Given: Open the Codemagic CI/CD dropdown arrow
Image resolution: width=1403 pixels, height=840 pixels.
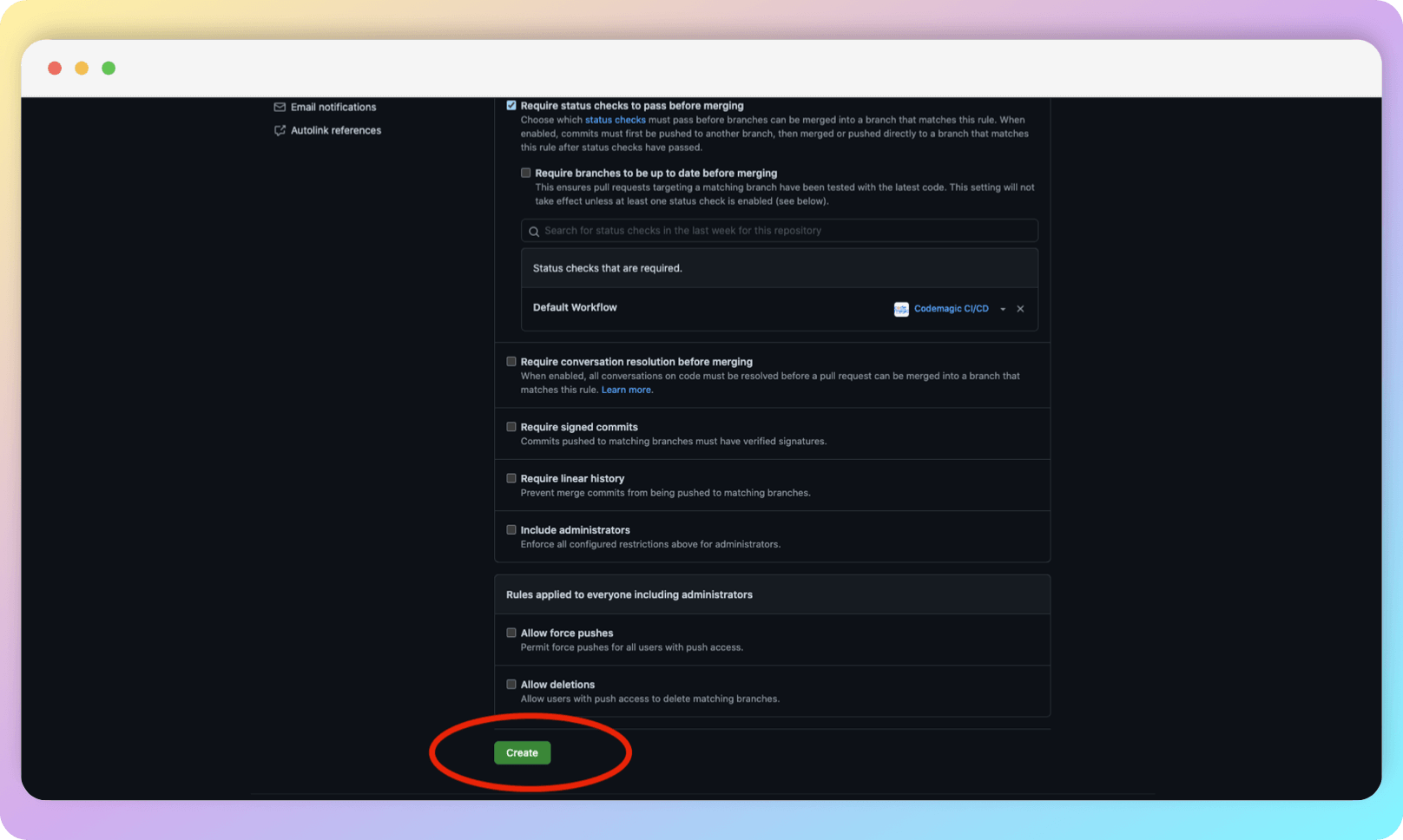Looking at the screenshot, I should 1004,309.
